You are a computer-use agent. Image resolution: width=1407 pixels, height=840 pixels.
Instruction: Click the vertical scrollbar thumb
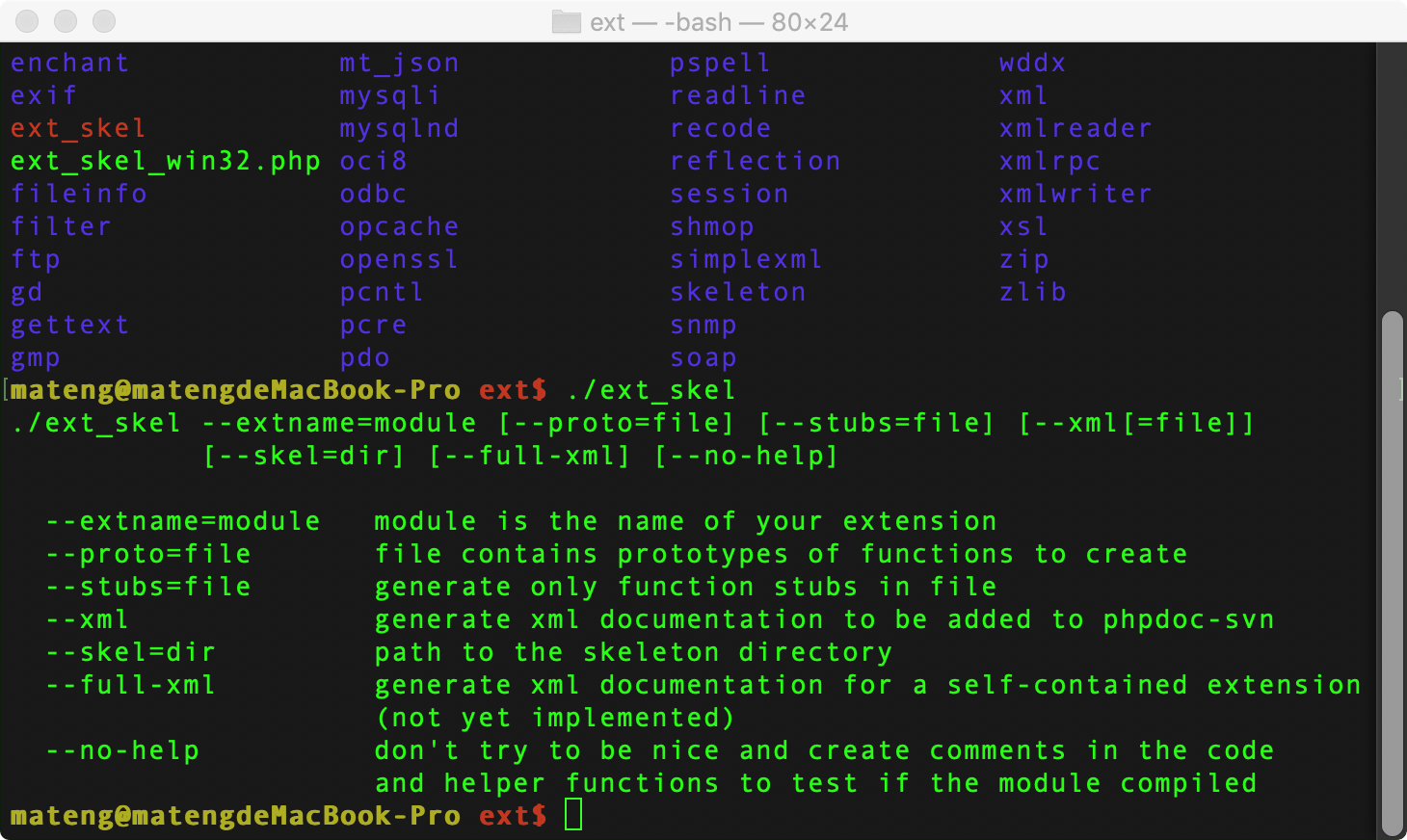(x=1392, y=572)
